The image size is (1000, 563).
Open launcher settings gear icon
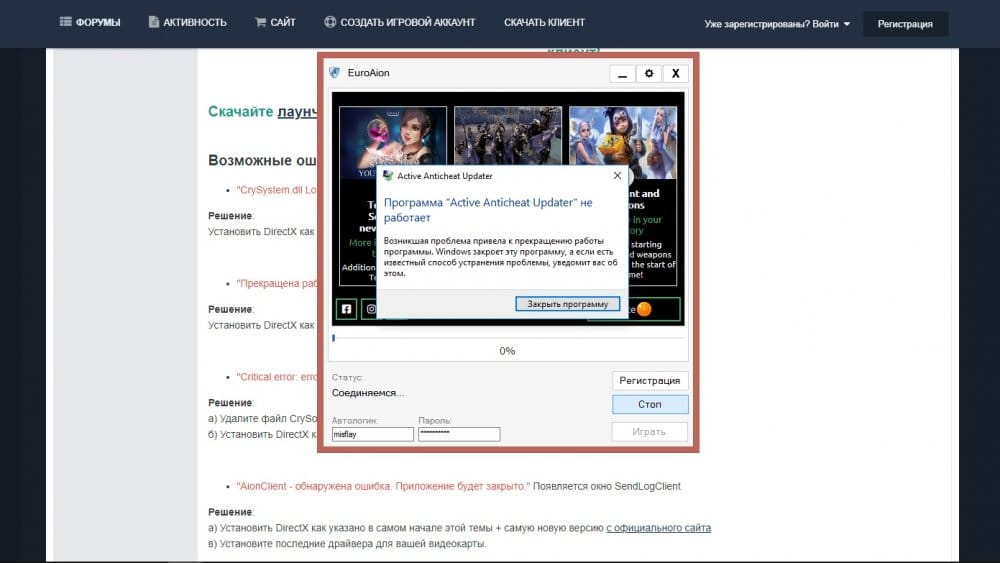pyautogui.click(x=649, y=74)
